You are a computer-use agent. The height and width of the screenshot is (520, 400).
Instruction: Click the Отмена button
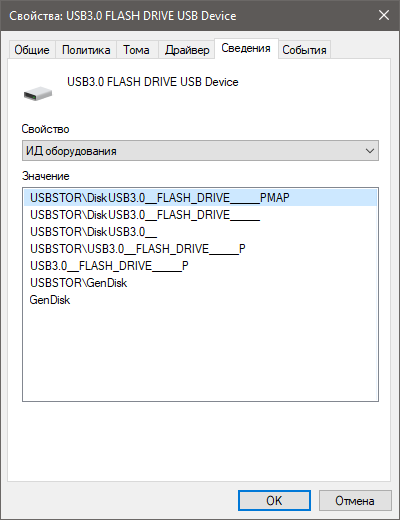click(x=355, y=500)
